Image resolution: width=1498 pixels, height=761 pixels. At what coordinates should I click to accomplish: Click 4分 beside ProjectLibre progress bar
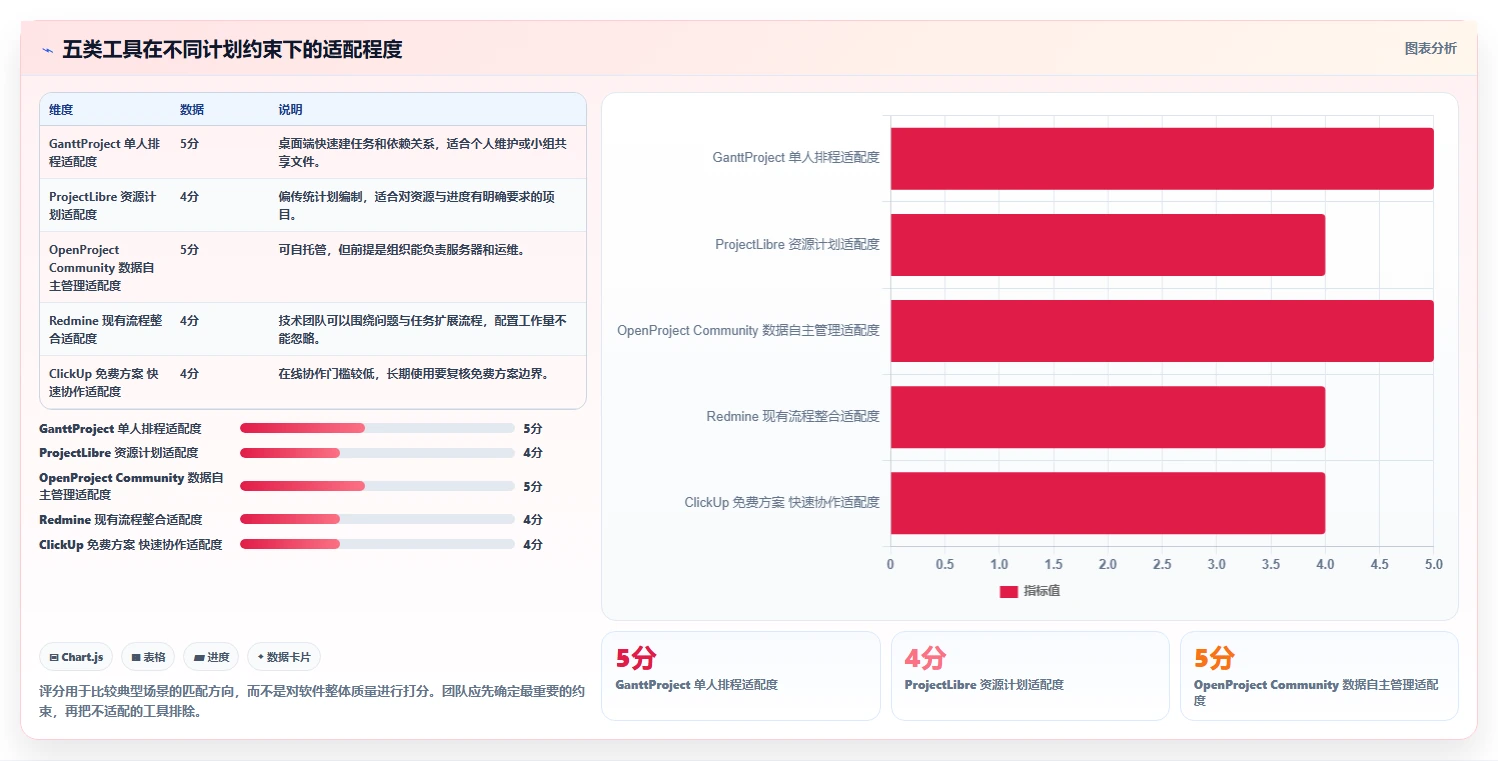tap(533, 453)
